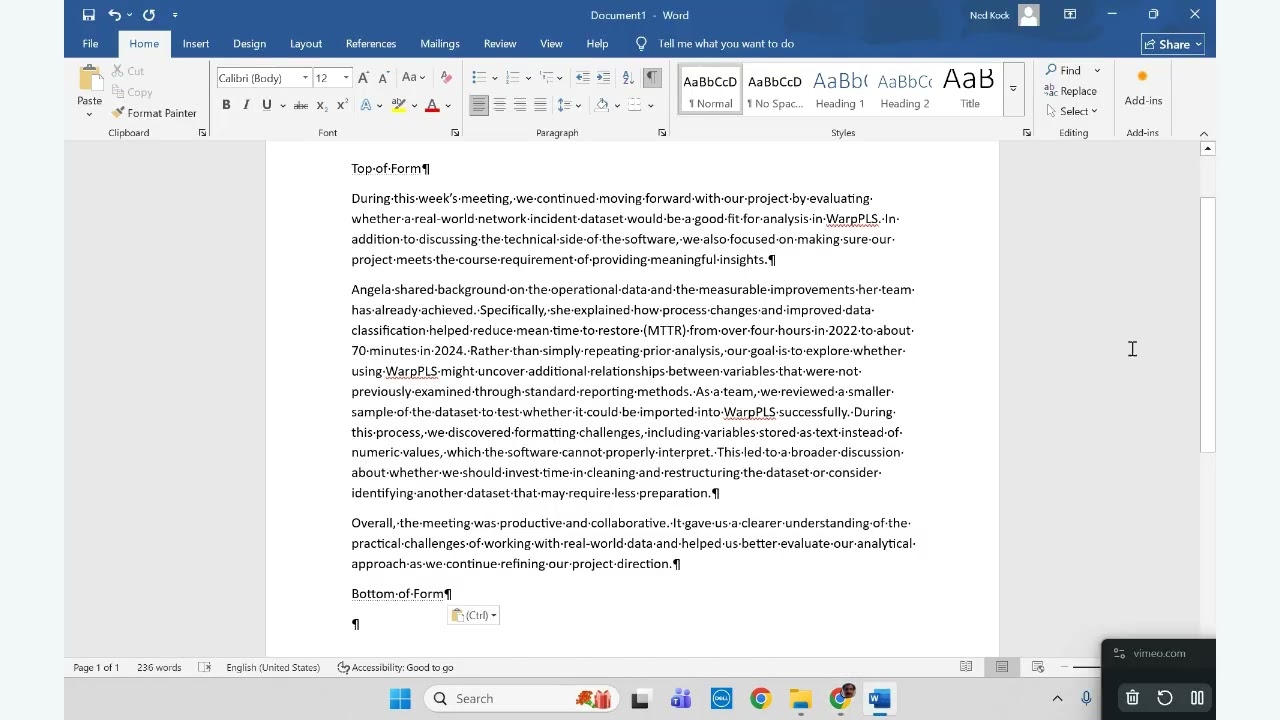The image size is (1280, 720).
Task: Open Google Chrome from the taskbar
Action: pos(761,699)
